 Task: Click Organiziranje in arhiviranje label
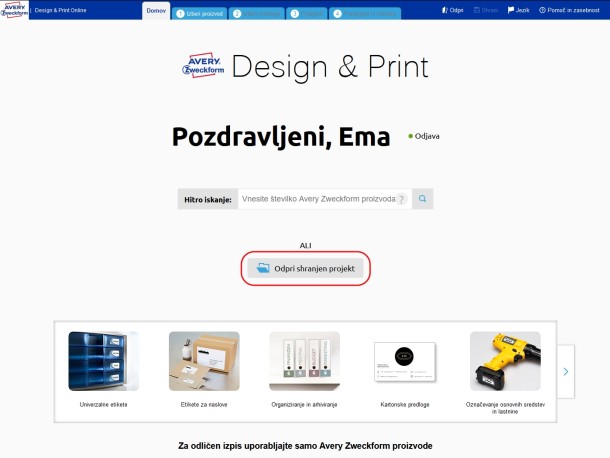pyautogui.click(x=304, y=405)
